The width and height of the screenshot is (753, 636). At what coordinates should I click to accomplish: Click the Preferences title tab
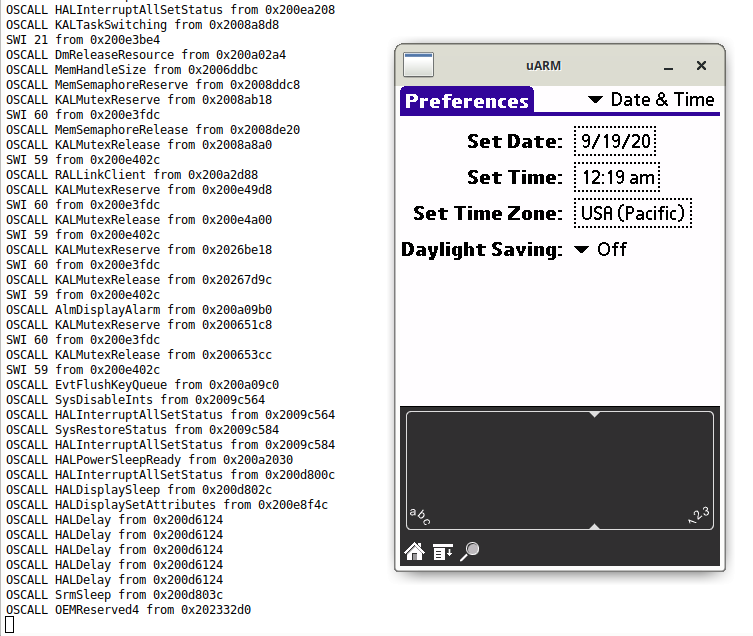[x=467, y=101]
